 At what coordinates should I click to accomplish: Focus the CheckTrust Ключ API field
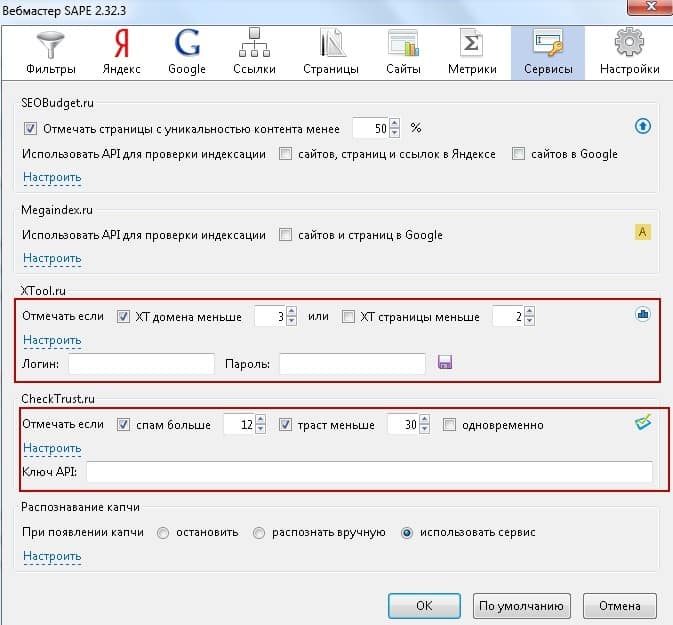[369, 472]
